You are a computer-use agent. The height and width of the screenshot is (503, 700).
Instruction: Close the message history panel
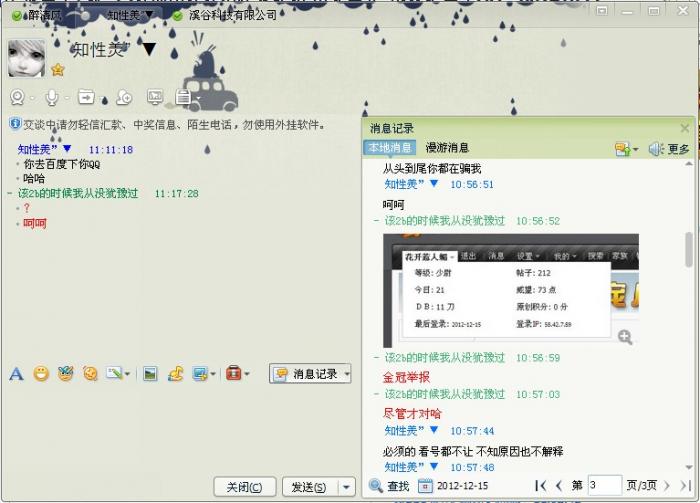point(684,129)
